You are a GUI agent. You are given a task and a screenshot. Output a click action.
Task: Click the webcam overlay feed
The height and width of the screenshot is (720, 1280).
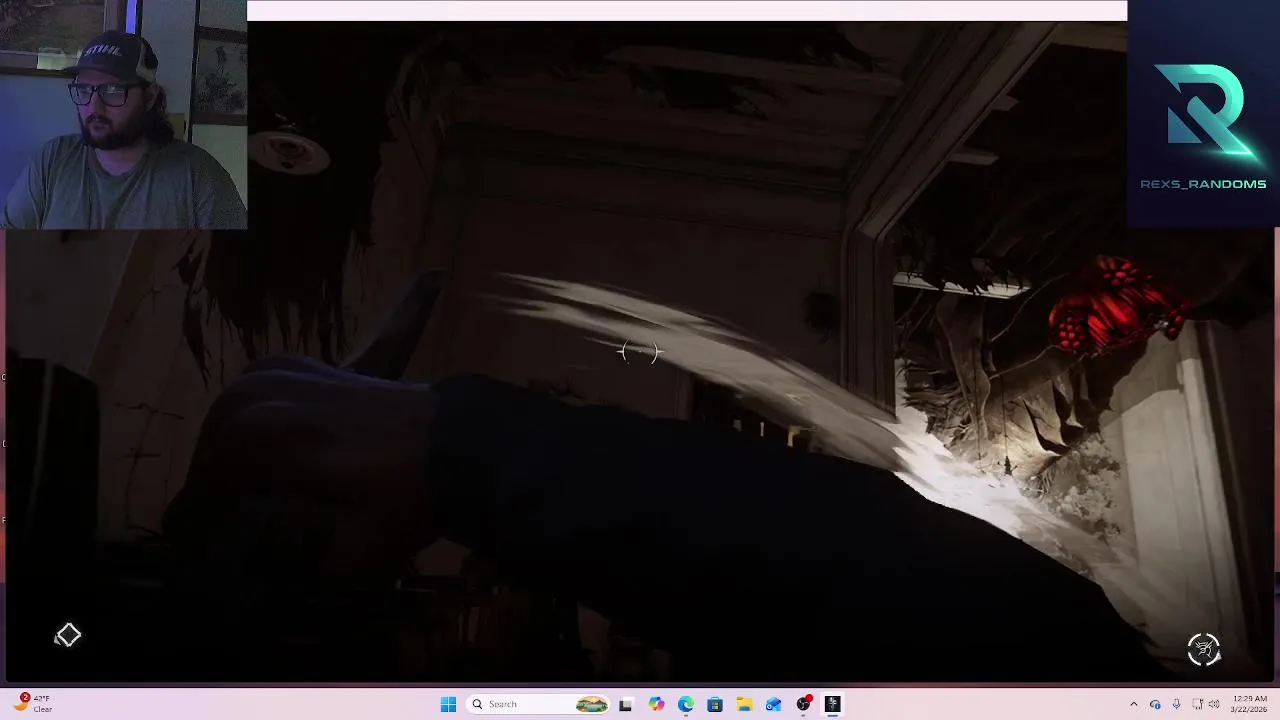click(x=123, y=115)
